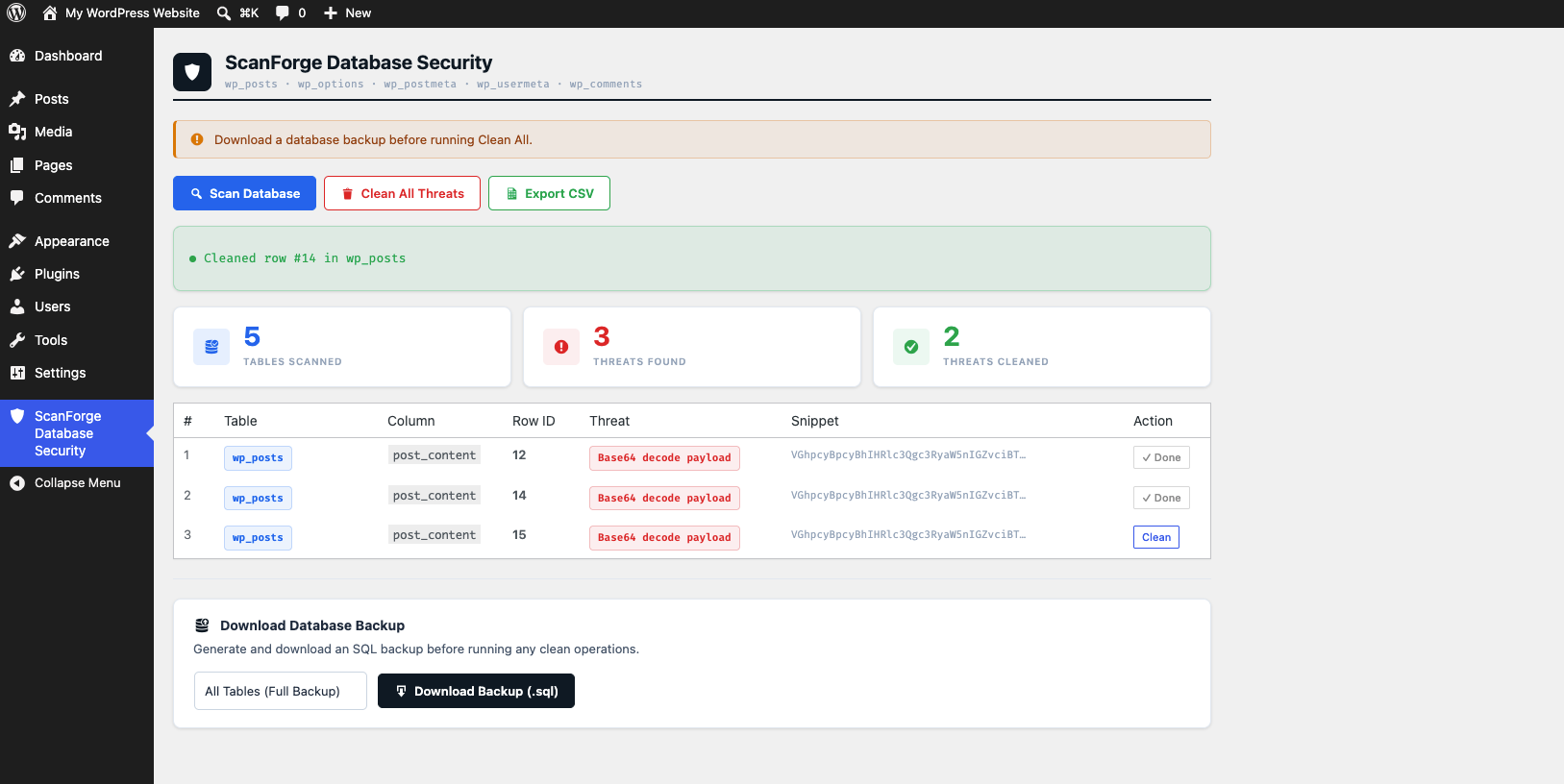Click the green check icon on Threats Cleaned card
This screenshot has height=784, width=1564.
[x=911, y=347]
